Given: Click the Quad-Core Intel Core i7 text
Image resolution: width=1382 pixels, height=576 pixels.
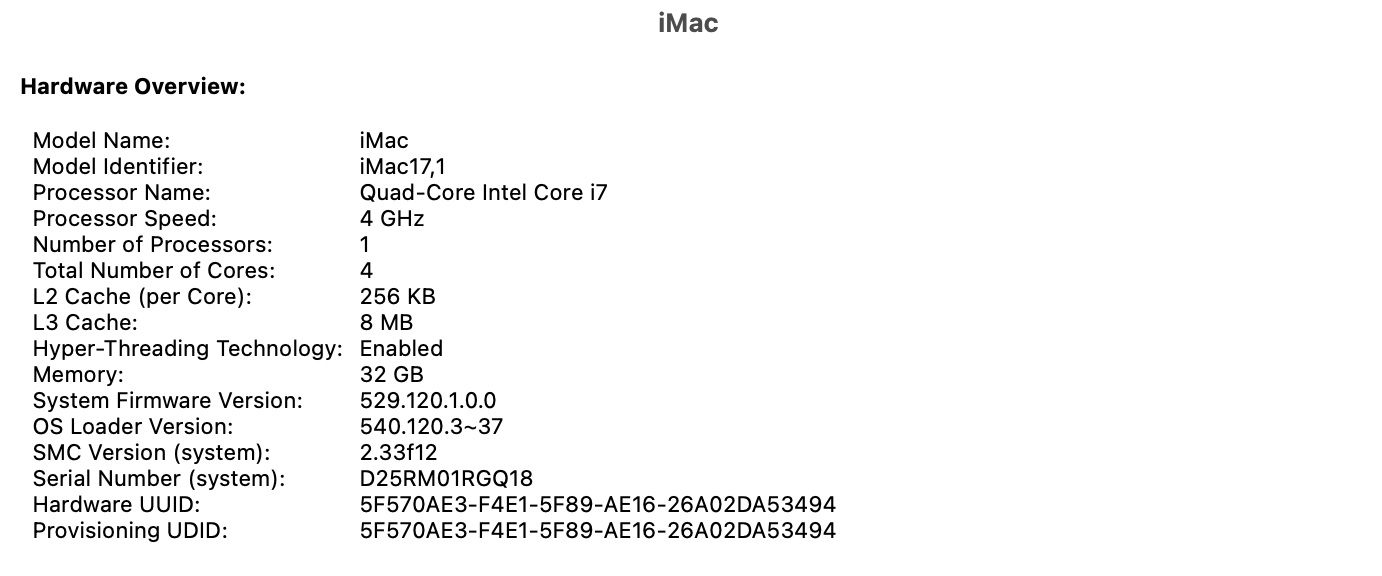Looking at the screenshot, I should click(x=483, y=192).
